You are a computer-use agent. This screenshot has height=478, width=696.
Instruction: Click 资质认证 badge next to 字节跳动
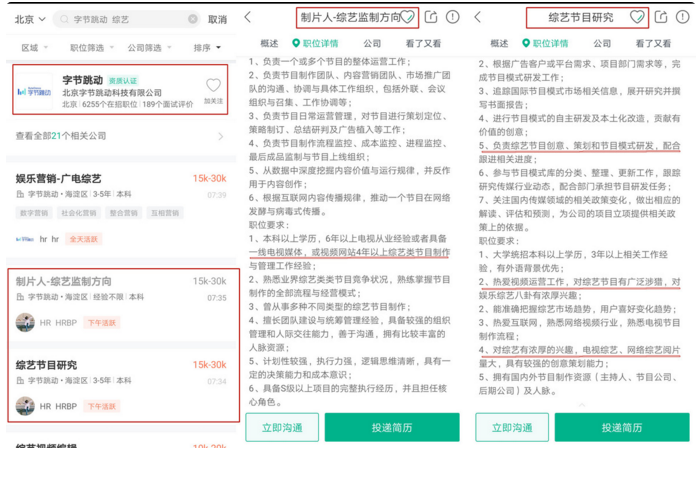(x=123, y=81)
